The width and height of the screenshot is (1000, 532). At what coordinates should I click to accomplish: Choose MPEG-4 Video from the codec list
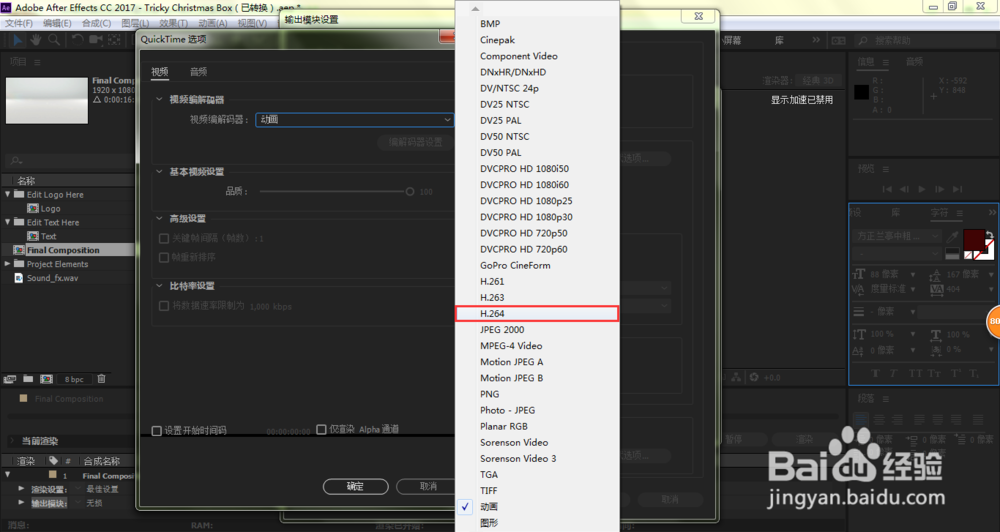click(537, 346)
